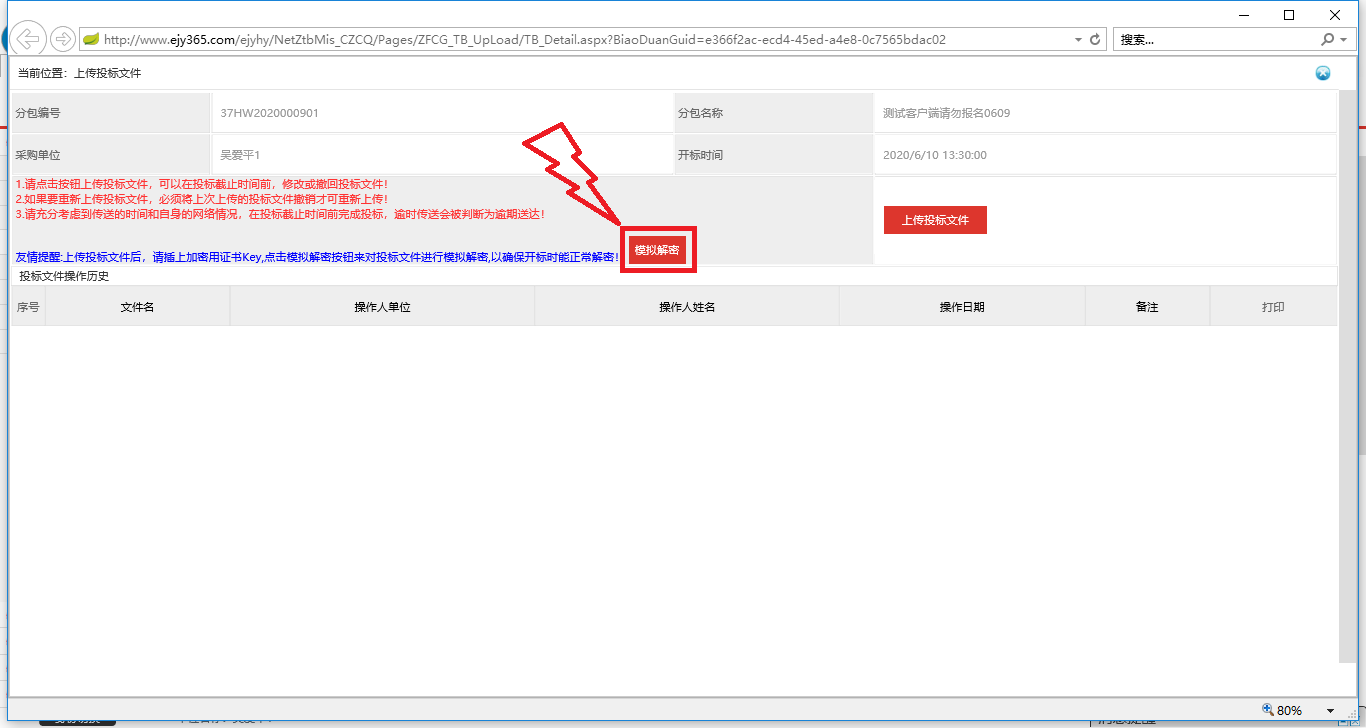Select the 分包名称 value 测试客户端请勿报名0609
The width and height of the screenshot is (1366, 728).
(946, 113)
